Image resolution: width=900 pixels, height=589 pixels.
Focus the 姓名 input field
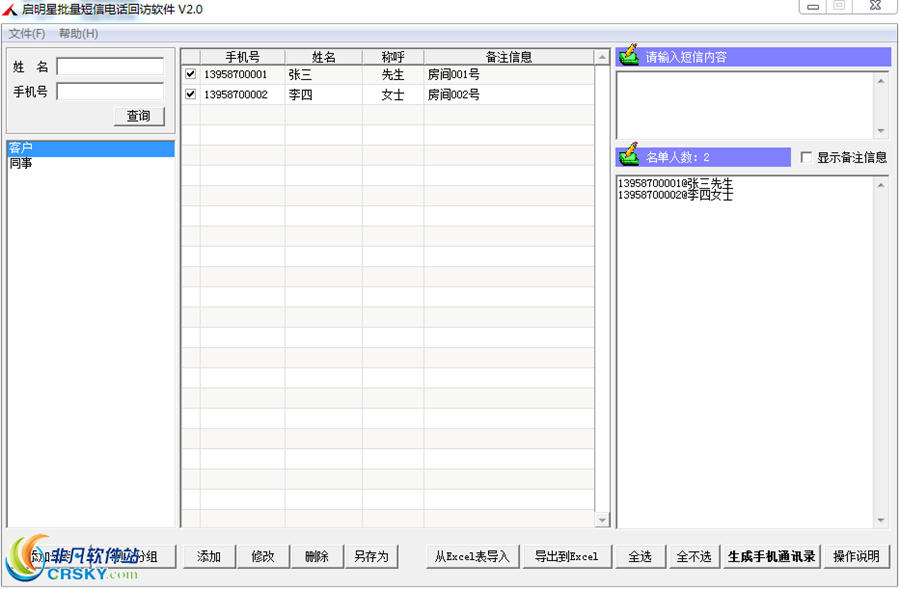click(x=110, y=67)
